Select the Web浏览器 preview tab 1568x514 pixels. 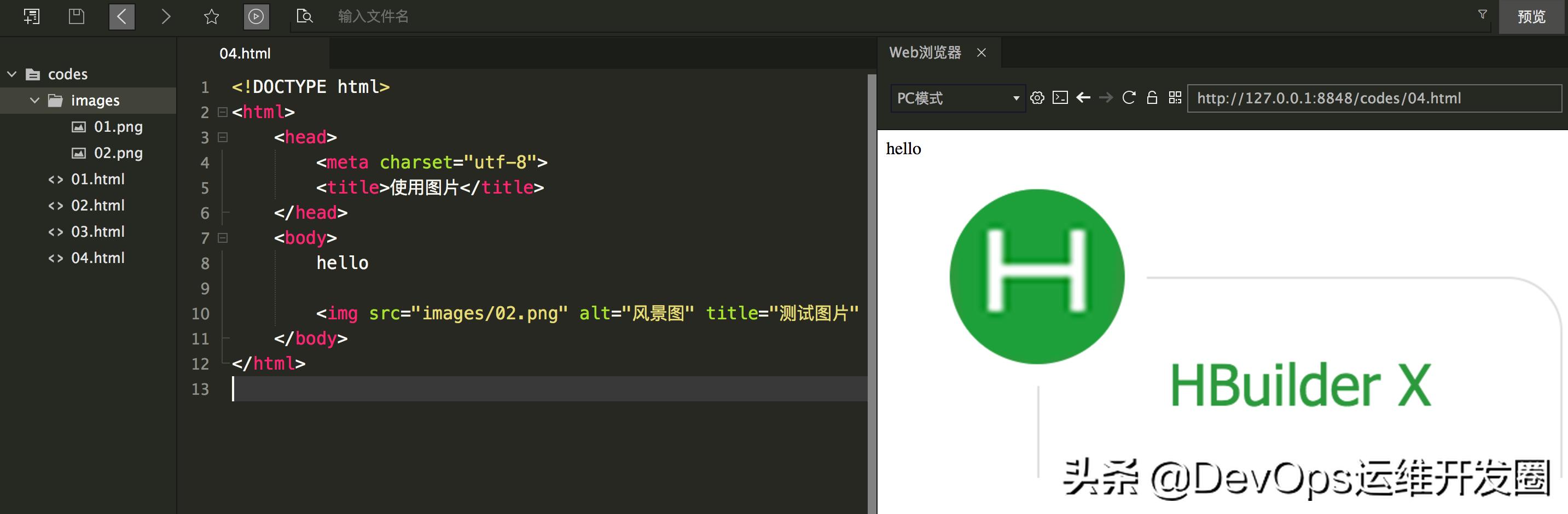coord(925,53)
